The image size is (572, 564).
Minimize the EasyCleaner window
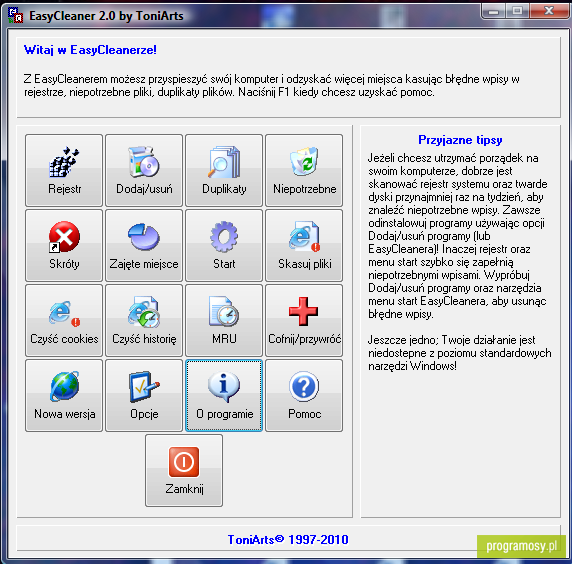pyautogui.click(x=493, y=11)
